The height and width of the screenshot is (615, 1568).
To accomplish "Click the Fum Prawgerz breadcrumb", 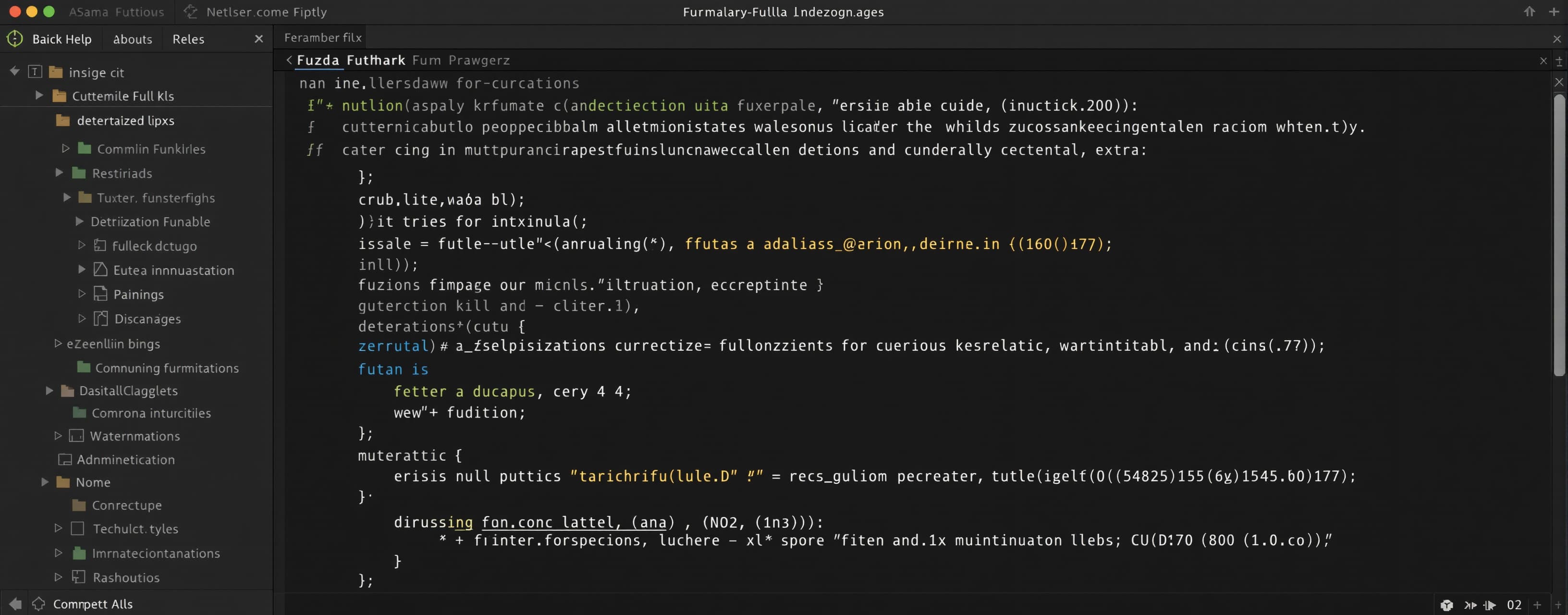I will (x=461, y=60).
